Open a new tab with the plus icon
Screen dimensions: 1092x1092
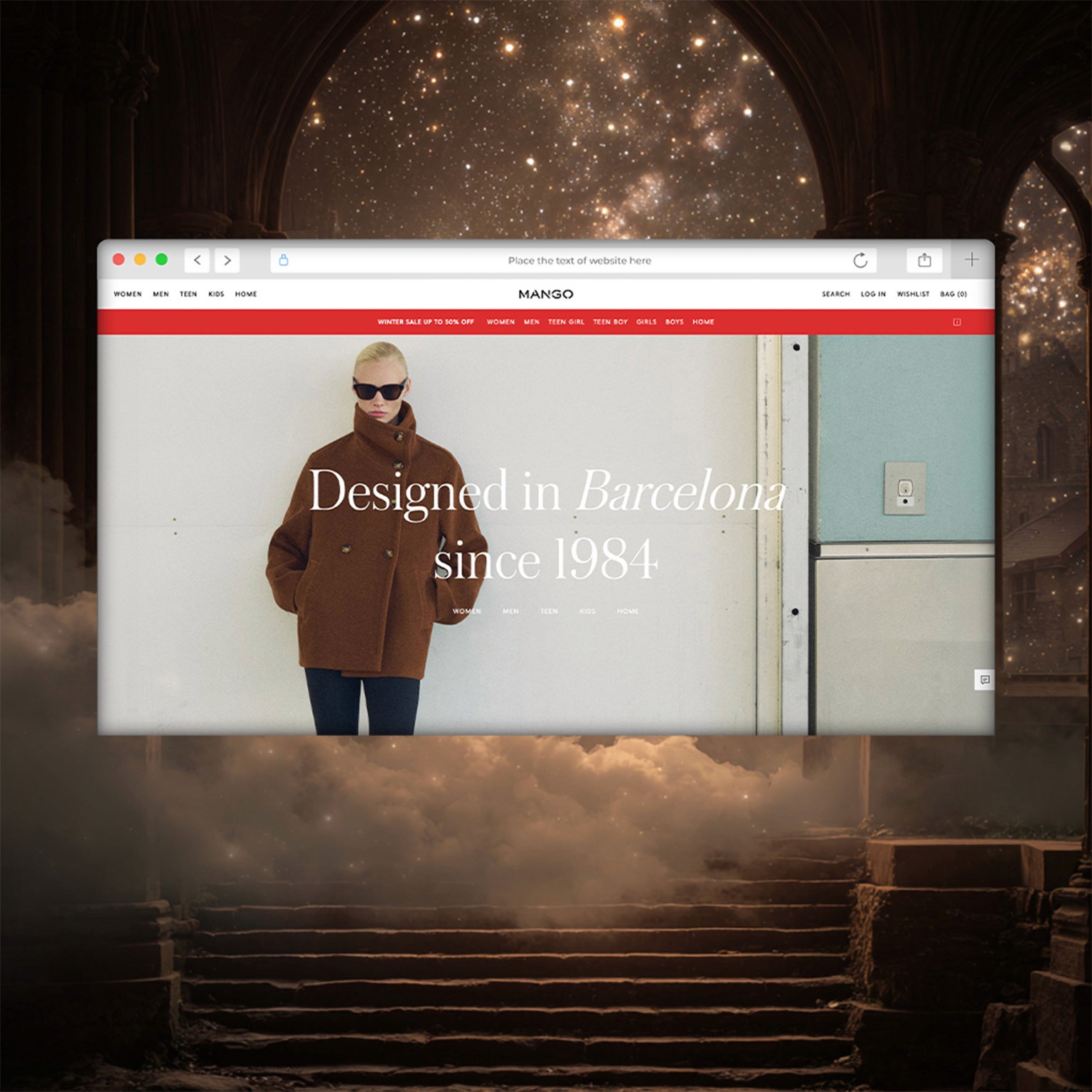click(x=972, y=260)
